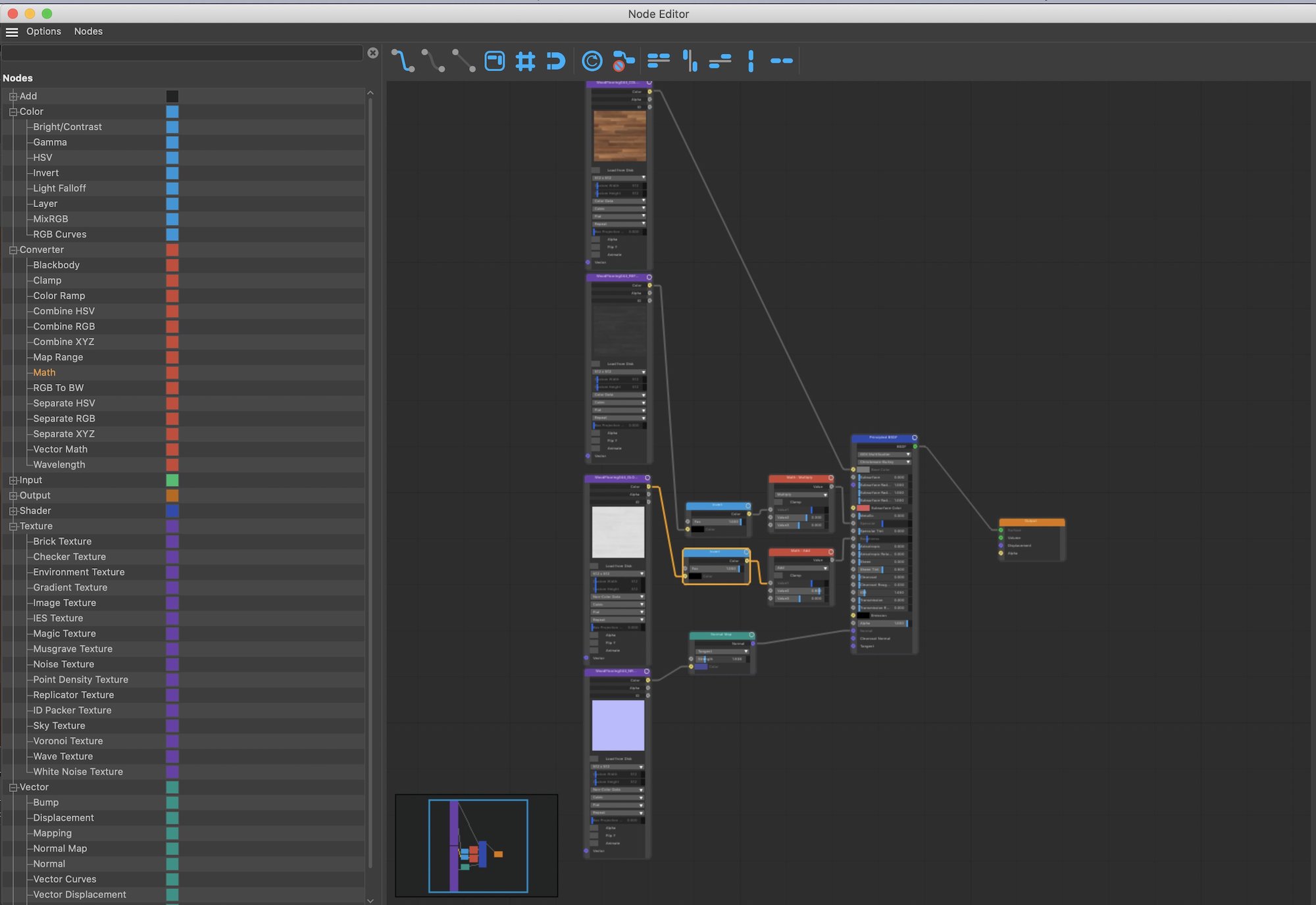Enable Clamp on the Math Multiply node
The height and width of the screenshot is (905, 1316).
coord(778,502)
